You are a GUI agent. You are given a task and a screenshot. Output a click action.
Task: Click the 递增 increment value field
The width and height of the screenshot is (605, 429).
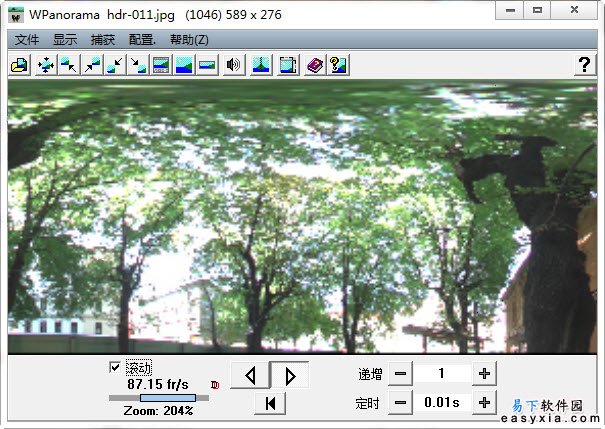(441, 373)
